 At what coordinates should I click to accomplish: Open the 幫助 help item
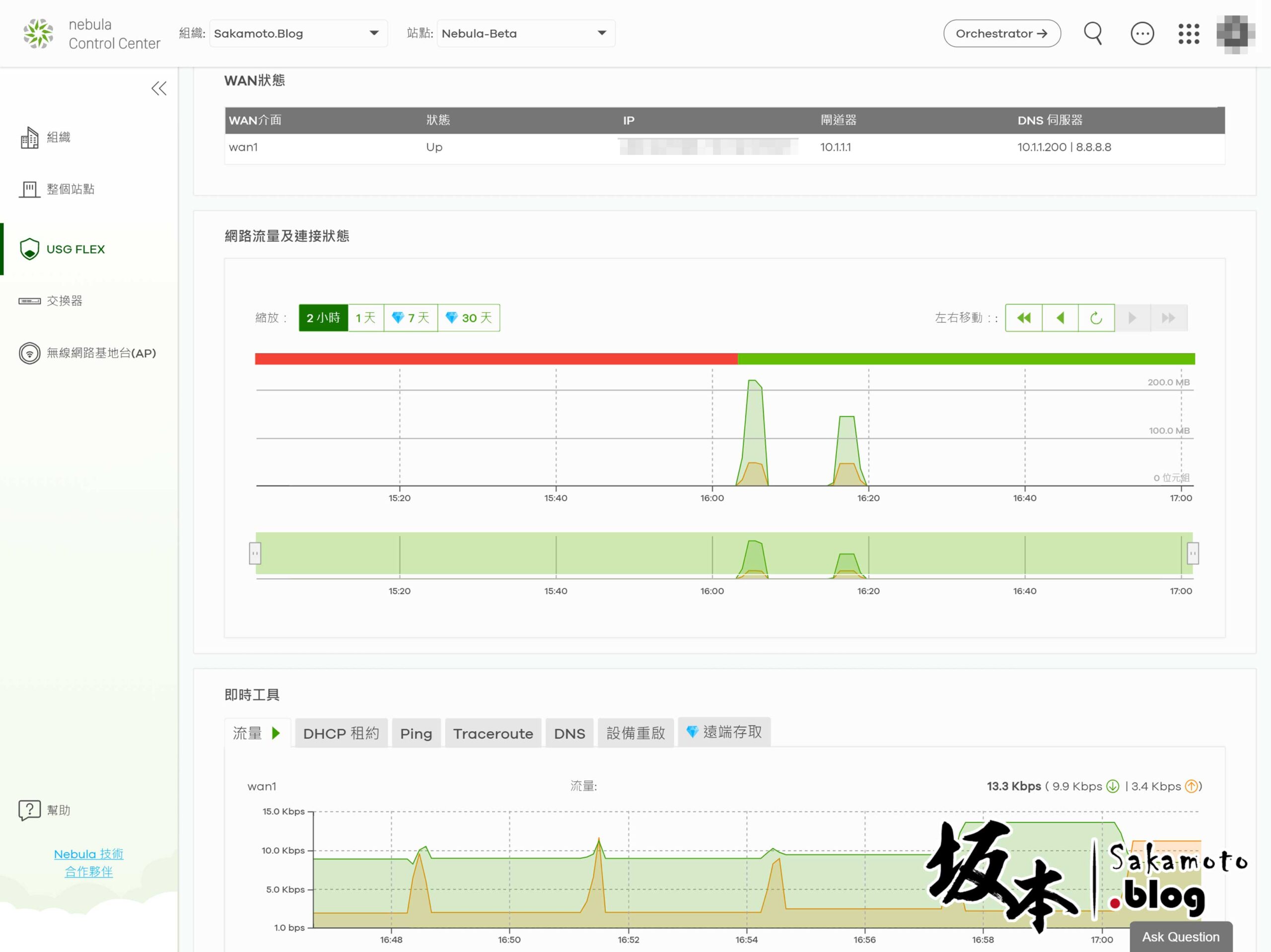45,810
